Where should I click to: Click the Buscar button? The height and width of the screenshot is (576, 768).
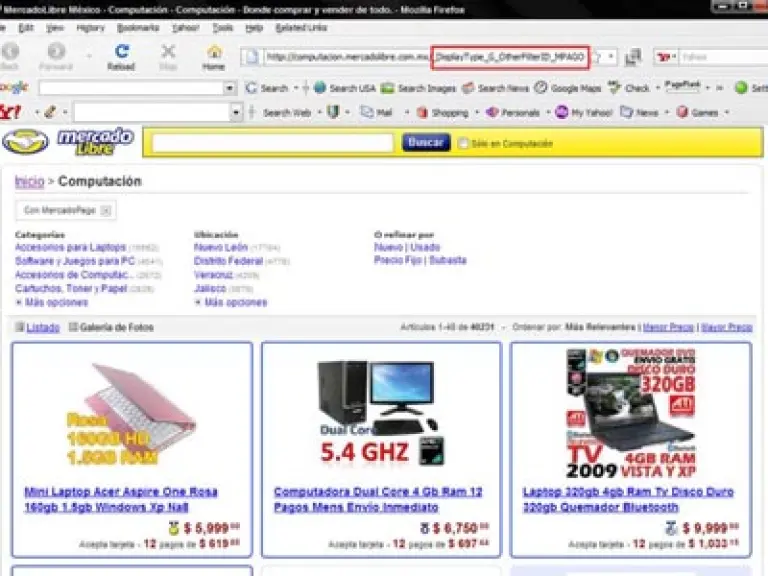click(x=426, y=143)
